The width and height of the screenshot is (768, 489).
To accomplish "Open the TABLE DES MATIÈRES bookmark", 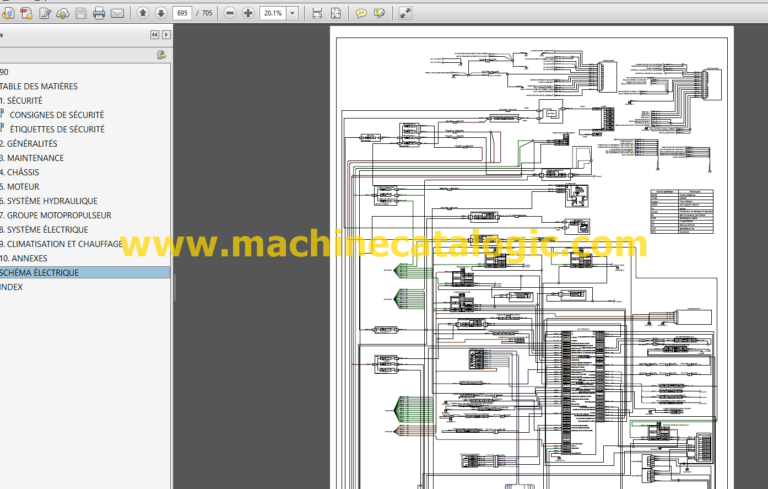I will coord(39,86).
